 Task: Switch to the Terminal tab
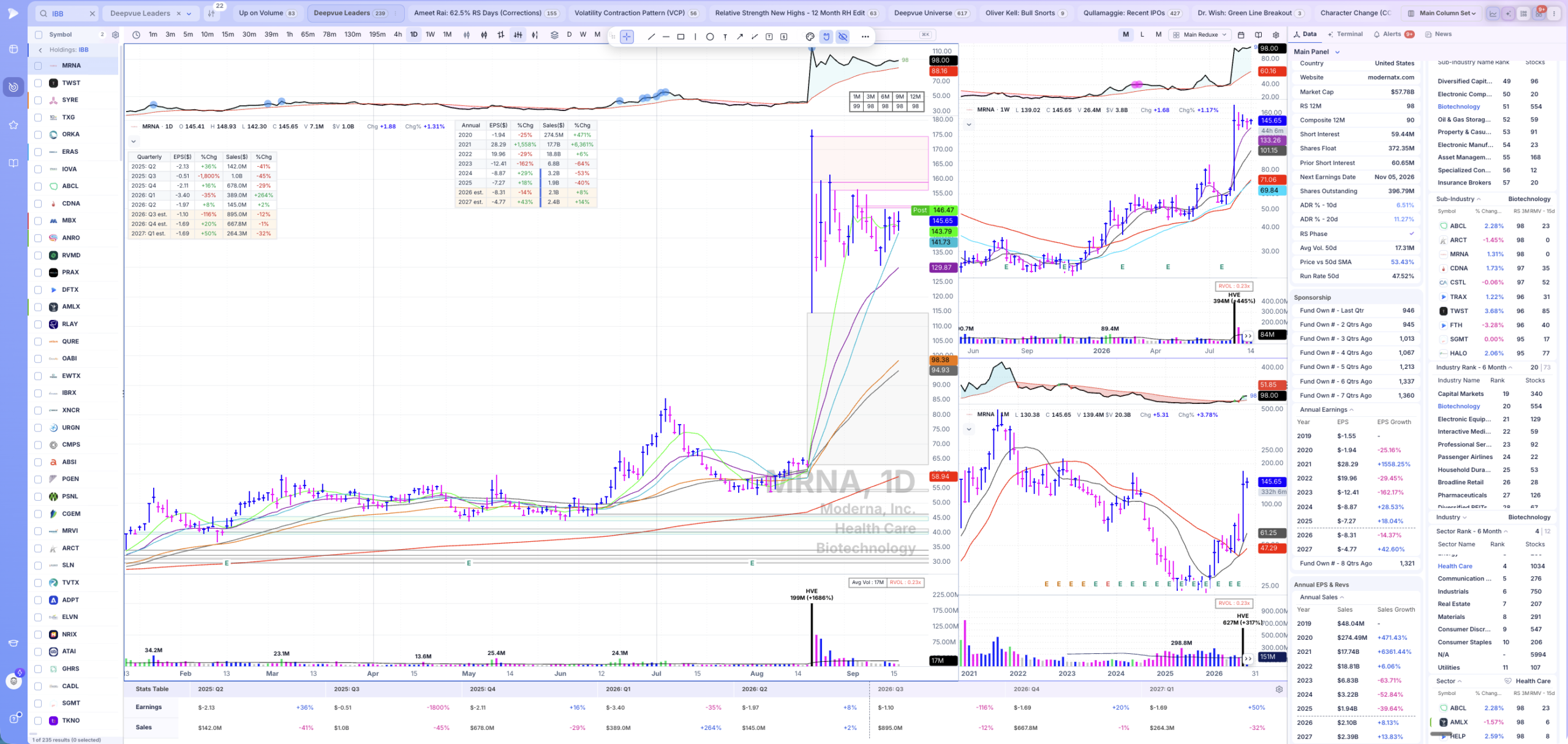pyautogui.click(x=1345, y=34)
